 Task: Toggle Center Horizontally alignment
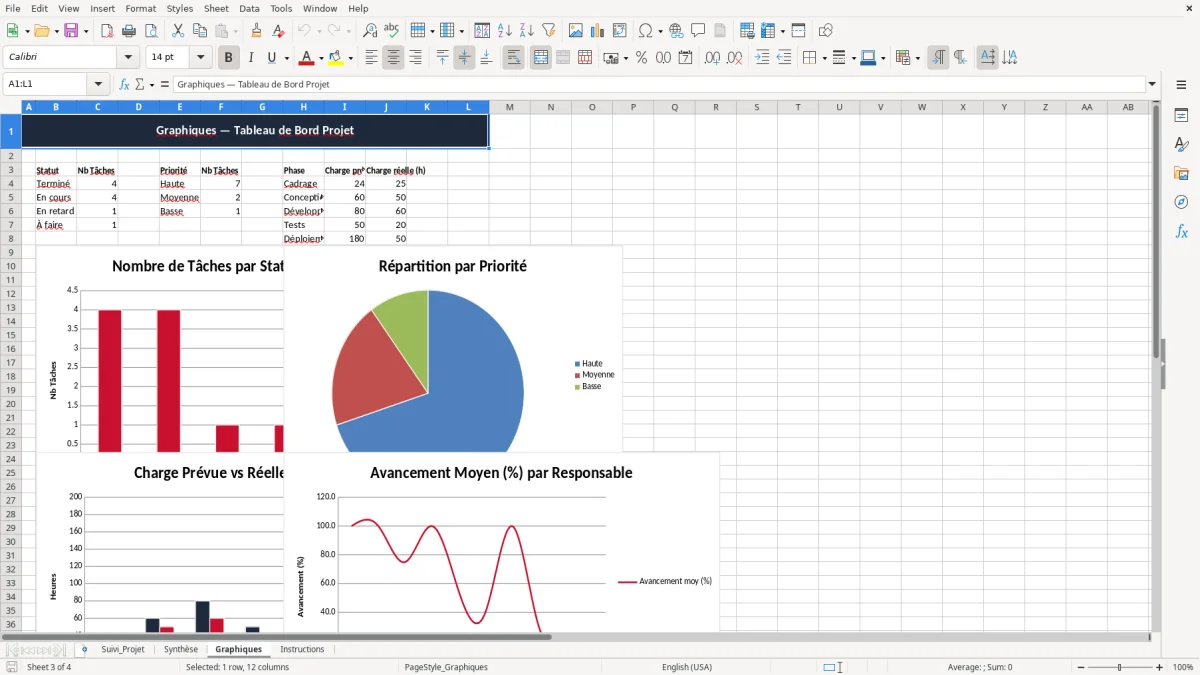(x=393, y=58)
